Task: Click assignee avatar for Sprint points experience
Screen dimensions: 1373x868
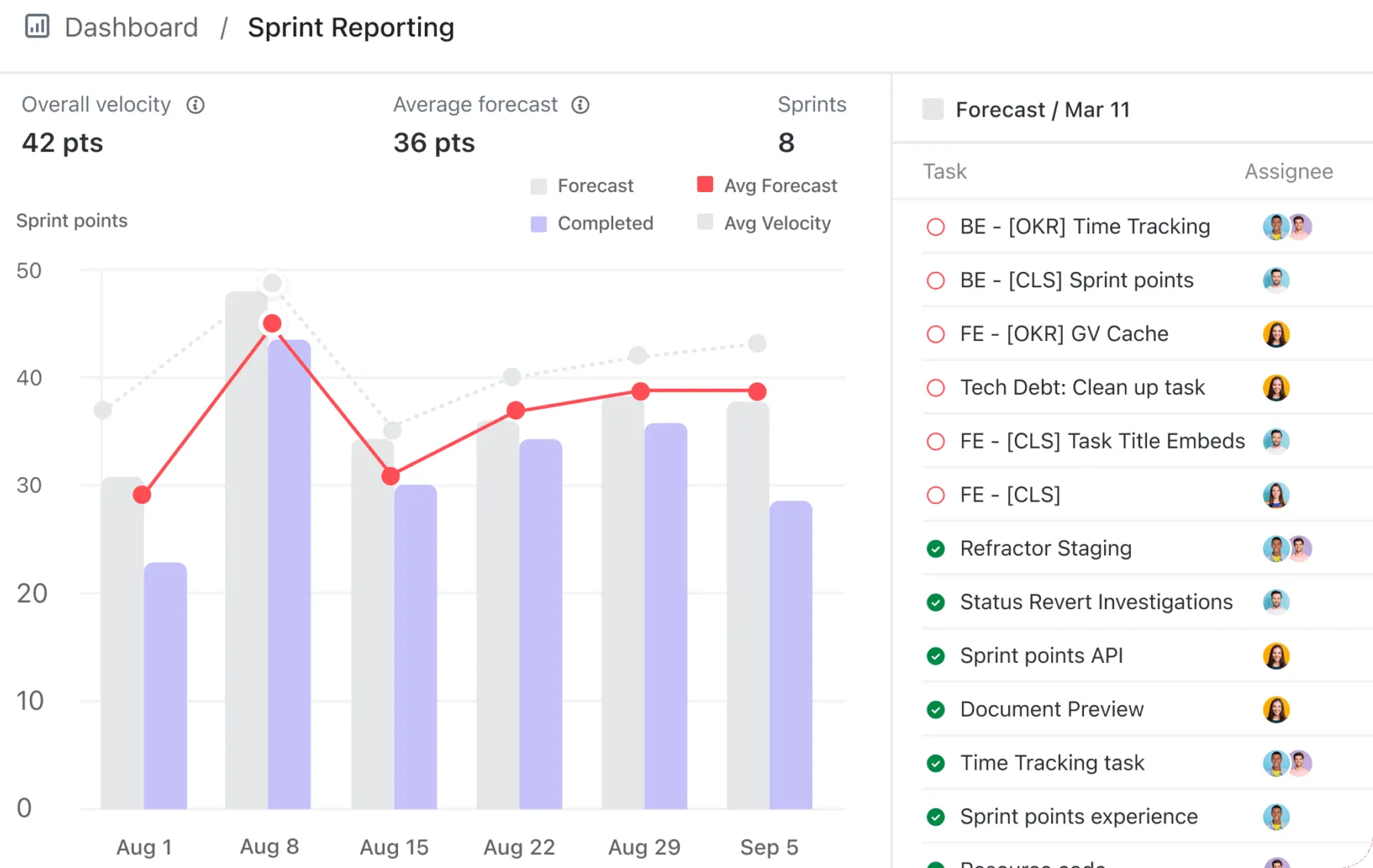Action: 1276,817
